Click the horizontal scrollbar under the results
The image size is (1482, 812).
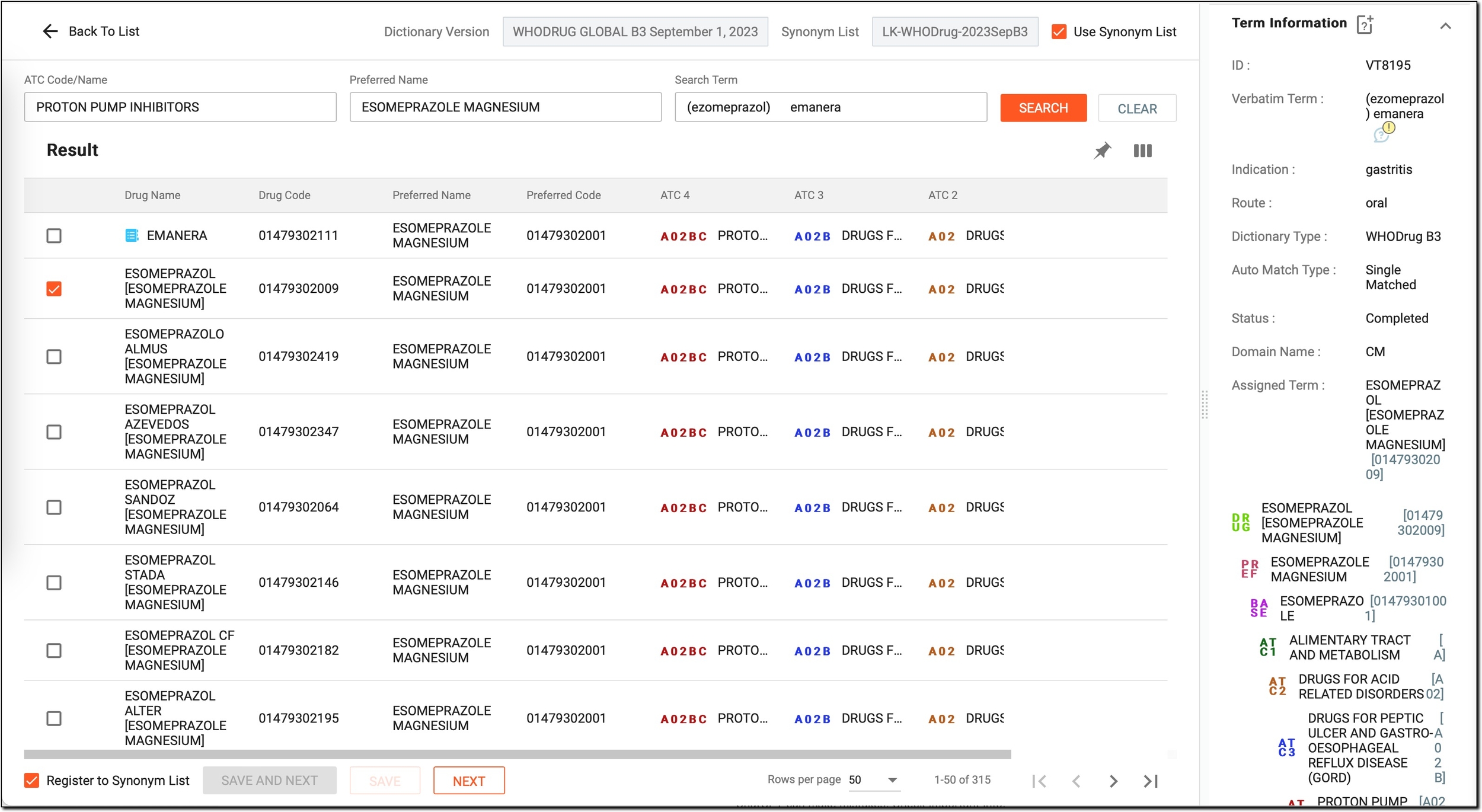(x=518, y=755)
